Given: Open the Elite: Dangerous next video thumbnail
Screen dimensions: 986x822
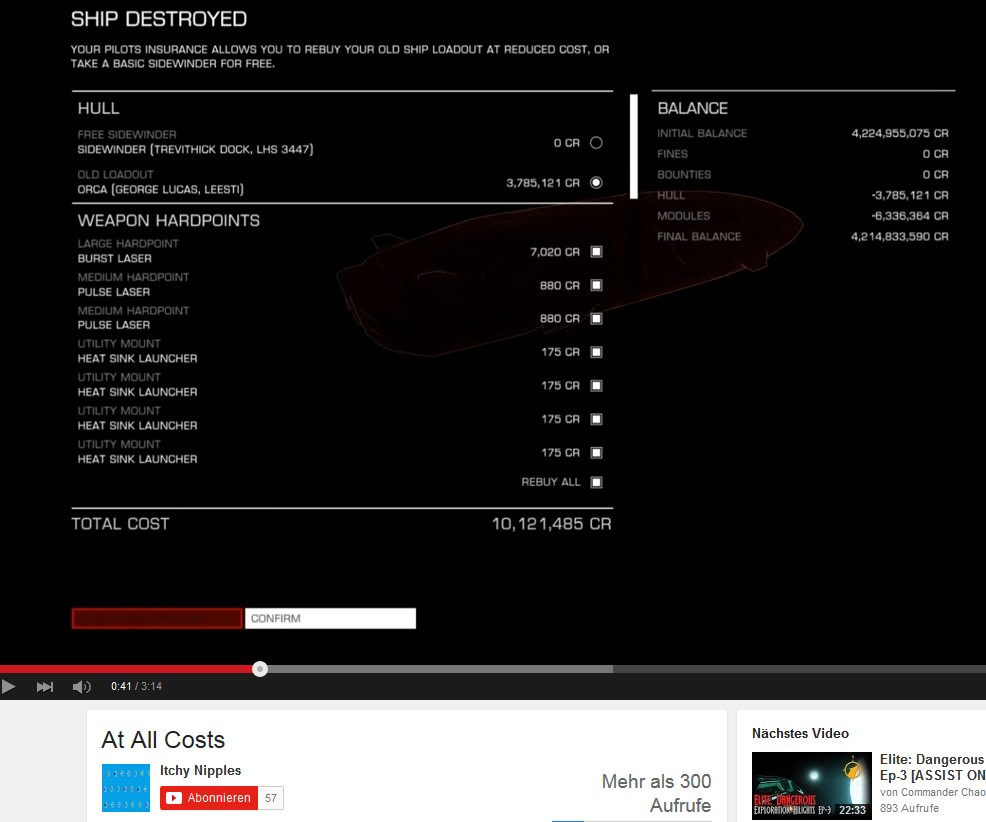Looking at the screenshot, I should click(x=812, y=786).
